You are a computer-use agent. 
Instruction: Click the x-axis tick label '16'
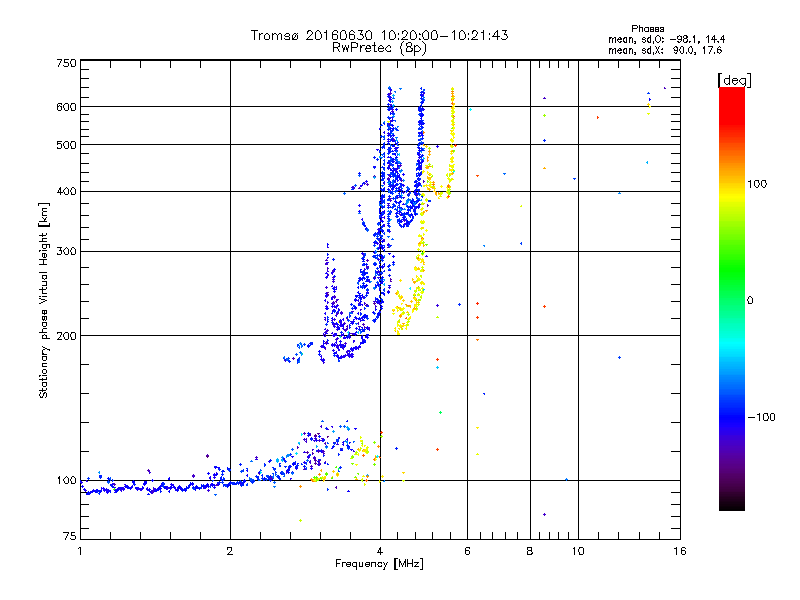[x=680, y=551]
